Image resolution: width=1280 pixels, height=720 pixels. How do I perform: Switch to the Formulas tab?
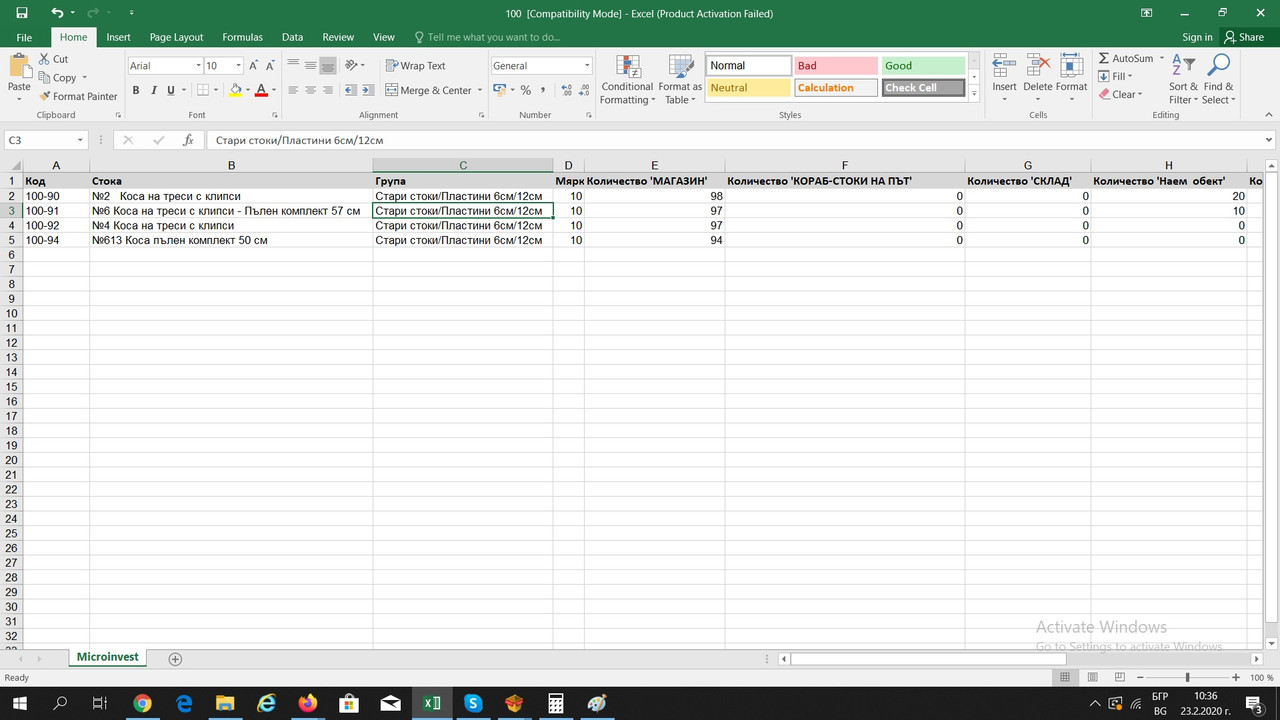click(242, 37)
